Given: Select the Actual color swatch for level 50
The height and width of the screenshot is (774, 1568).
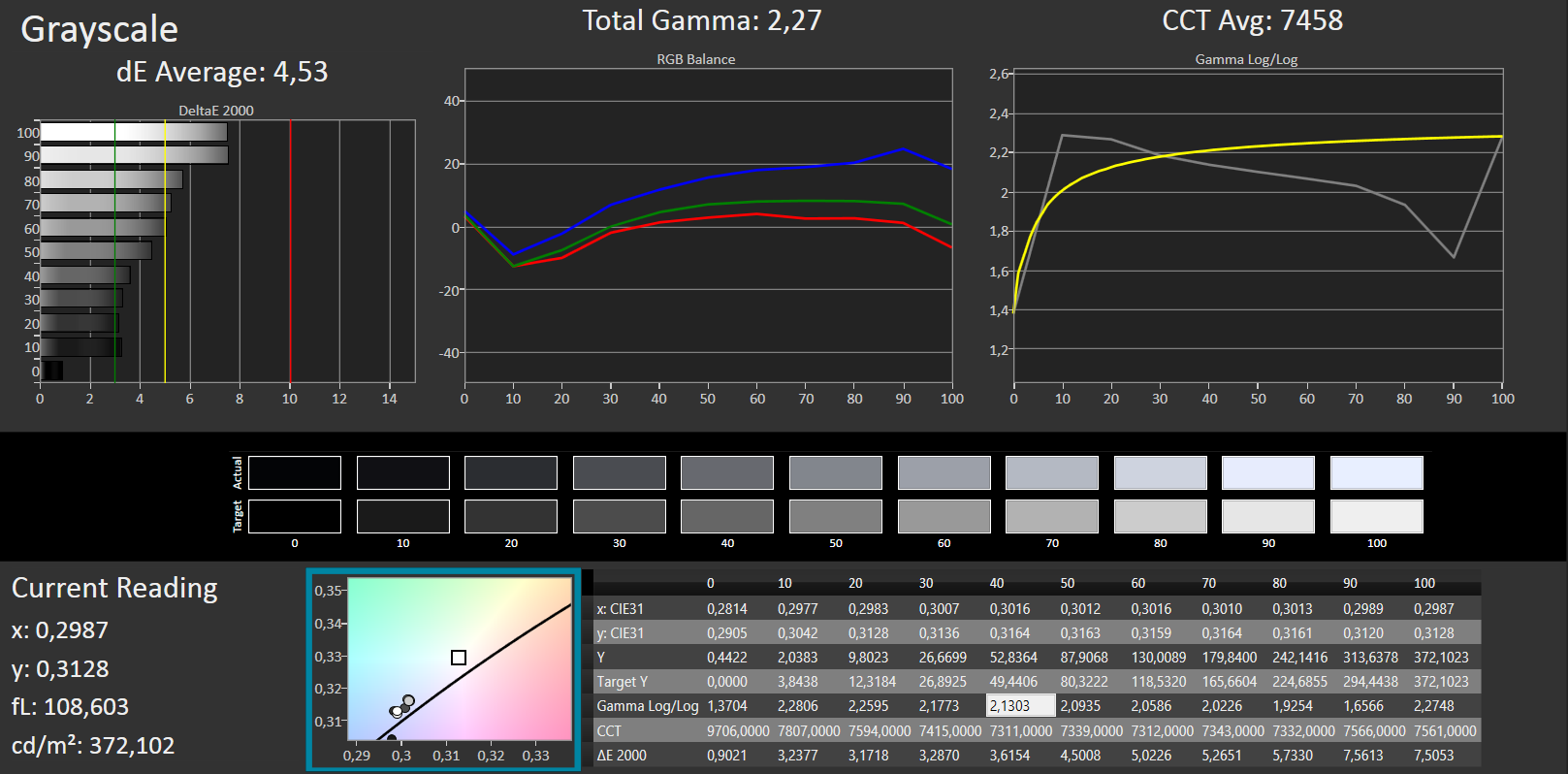Looking at the screenshot, I should coord(836,473).
